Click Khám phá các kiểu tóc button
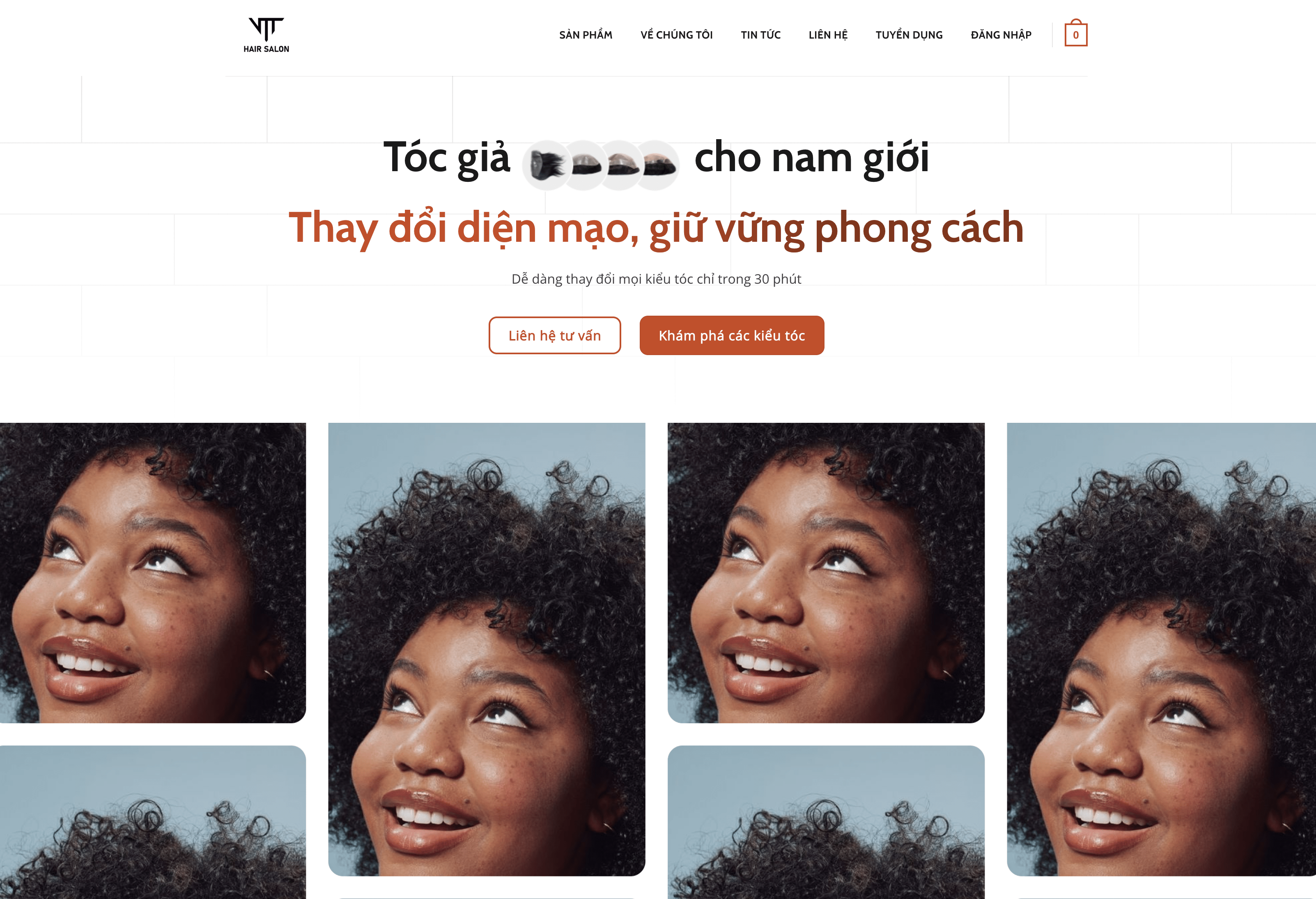The height and width of the screenshot is (899, 1316). (732, 335)
